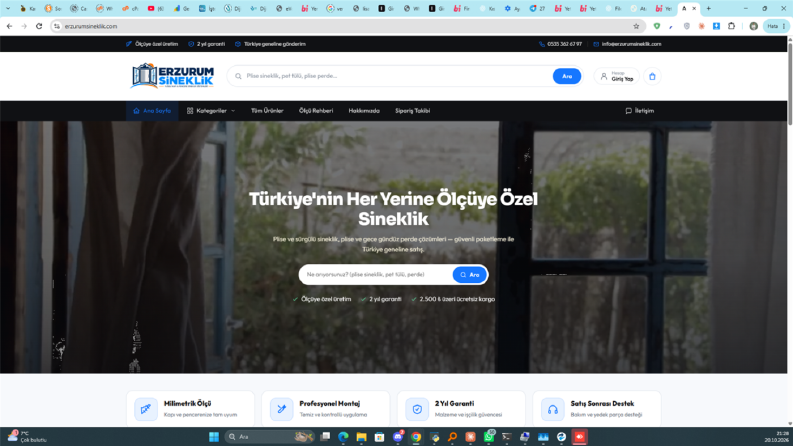Screen dimensions: 793x446
Task: Click the hero 'Ne arıyorsunuz?' search field
Action: [377, 275]
